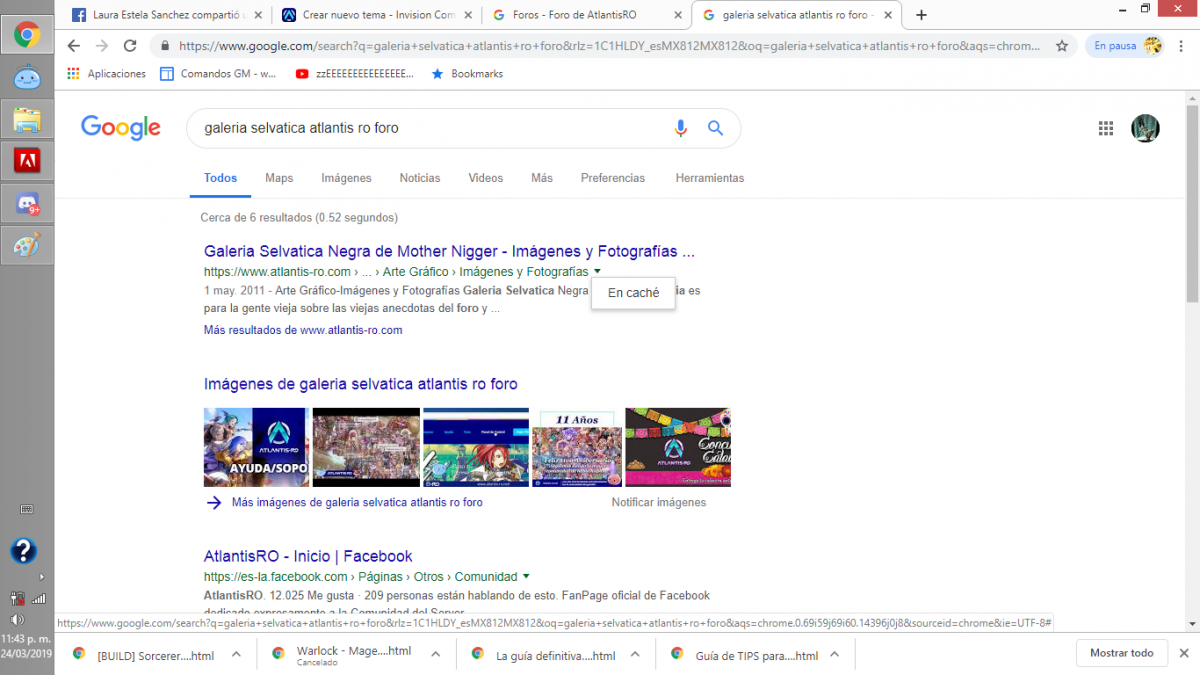The image size is (1200, 675).
Task: Open Galeria Selvatica Negra result title
Action: click(449, 251)
